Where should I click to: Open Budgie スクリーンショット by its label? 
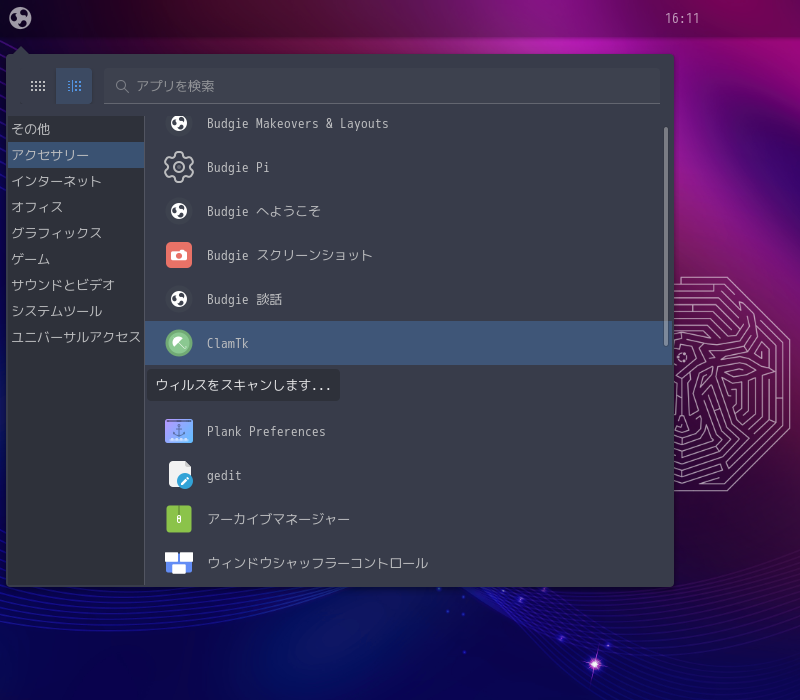click(x=290, y=255)
